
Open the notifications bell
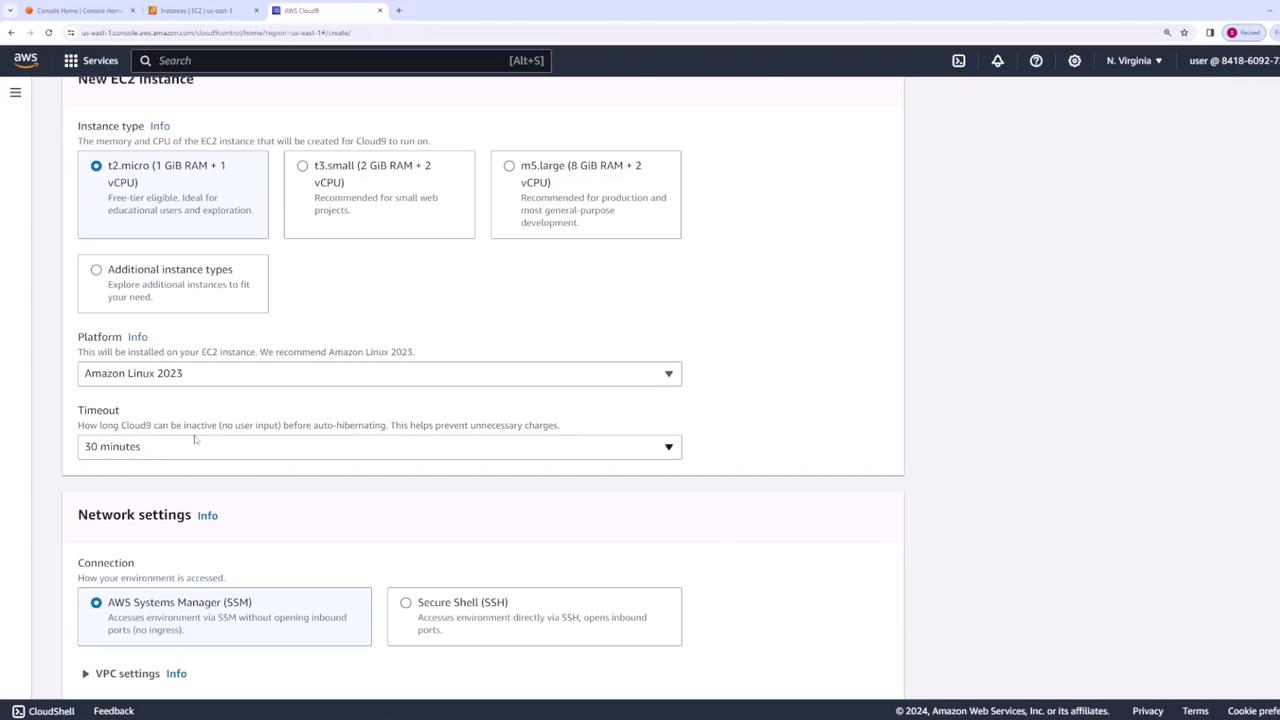(997, 61)
